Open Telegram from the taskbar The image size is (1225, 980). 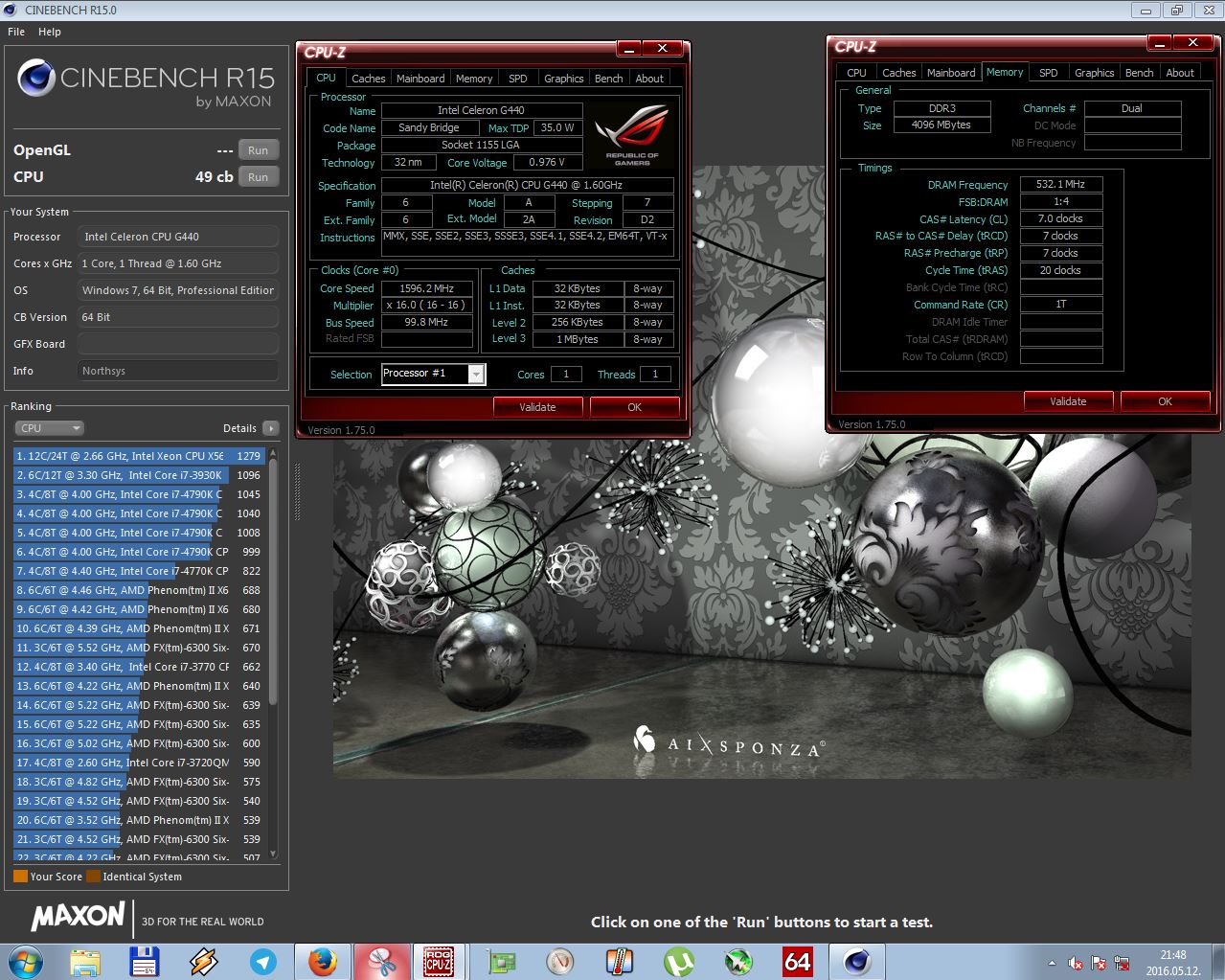(x=262, y=961)
